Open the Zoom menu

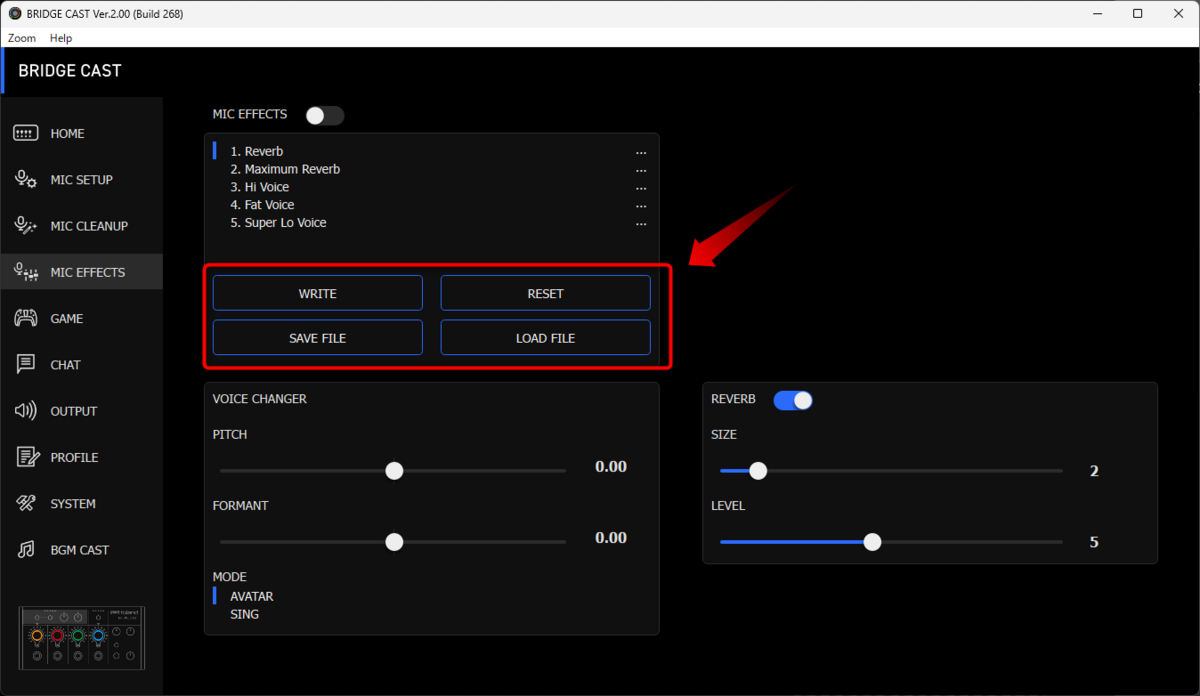[22, 38]
